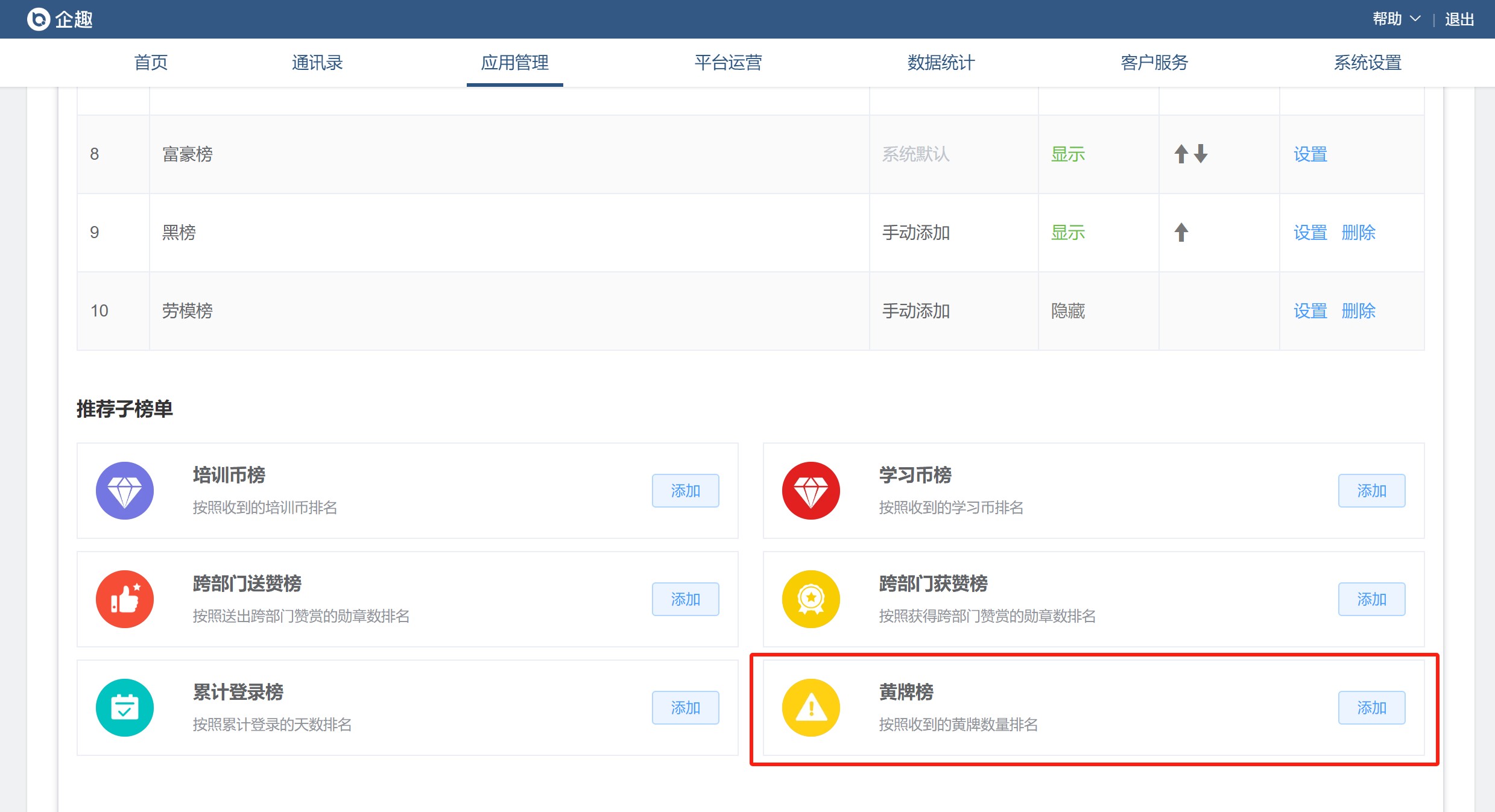The image size is (1495, 812).
Task: Move 黑榜 up with arrow
Action: tap(1181, 233)
